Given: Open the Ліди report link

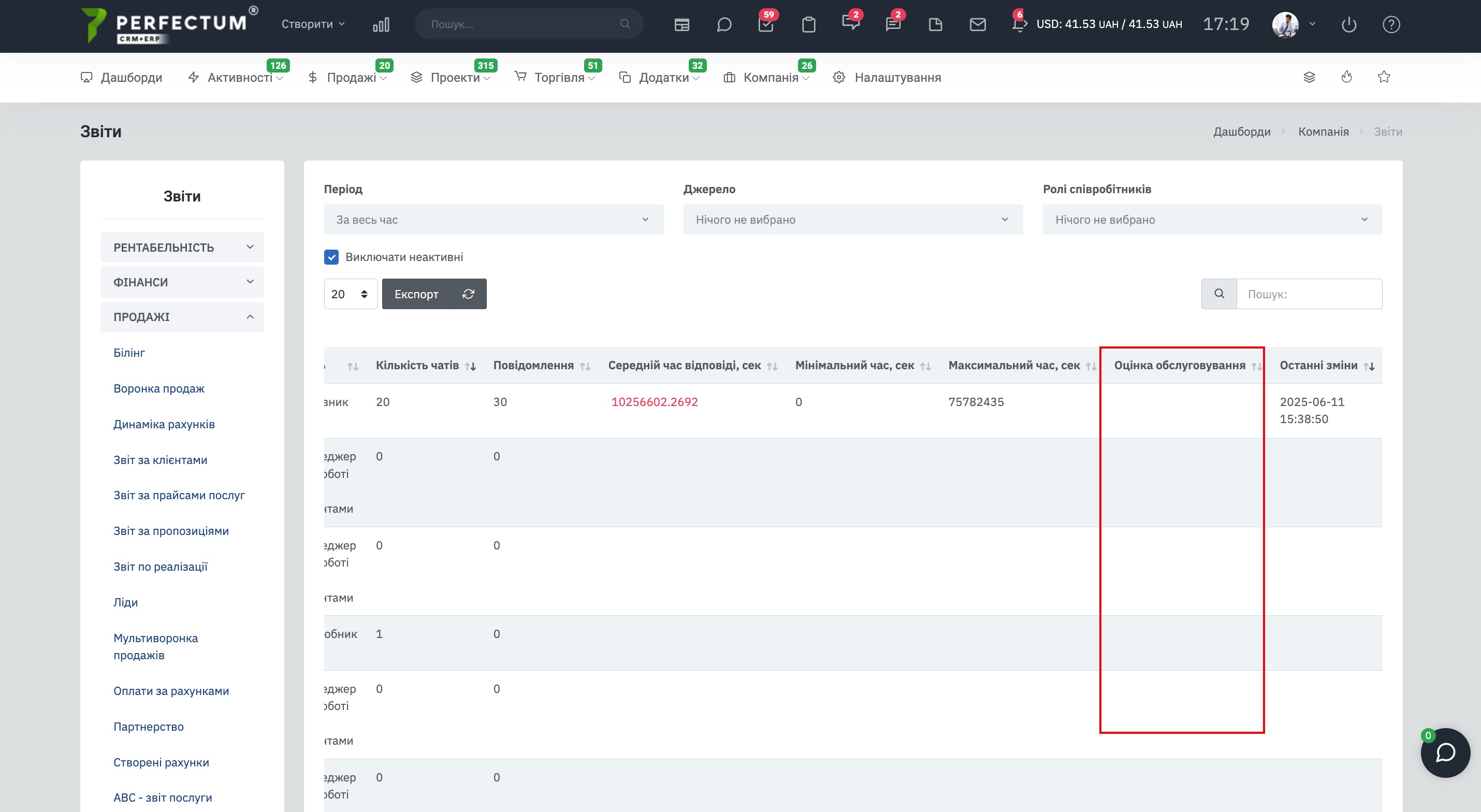Looking at the screenshot, I should pos(125,602).
